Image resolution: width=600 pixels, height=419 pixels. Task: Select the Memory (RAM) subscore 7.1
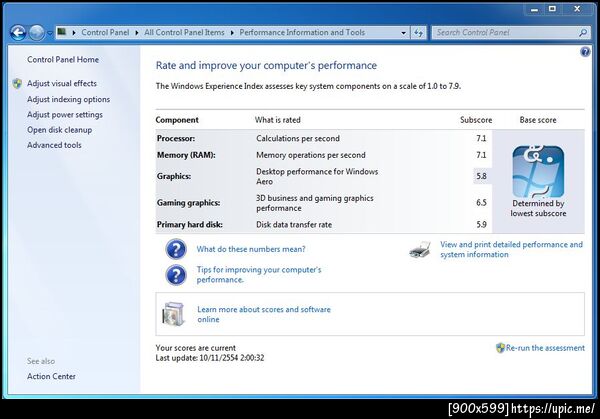pyautogui.click(x=481, y=155)
